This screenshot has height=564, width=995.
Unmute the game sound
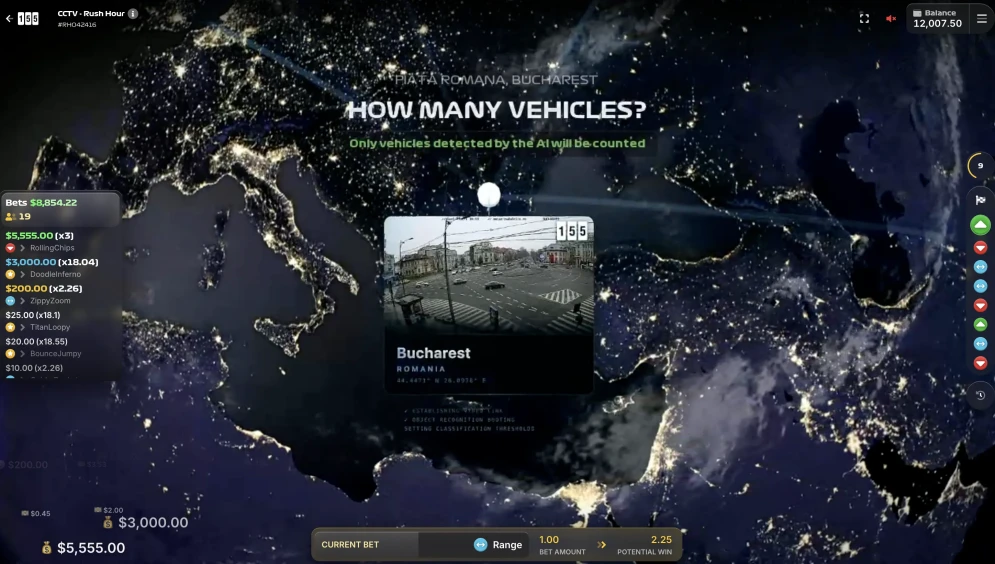coord(891,18)
